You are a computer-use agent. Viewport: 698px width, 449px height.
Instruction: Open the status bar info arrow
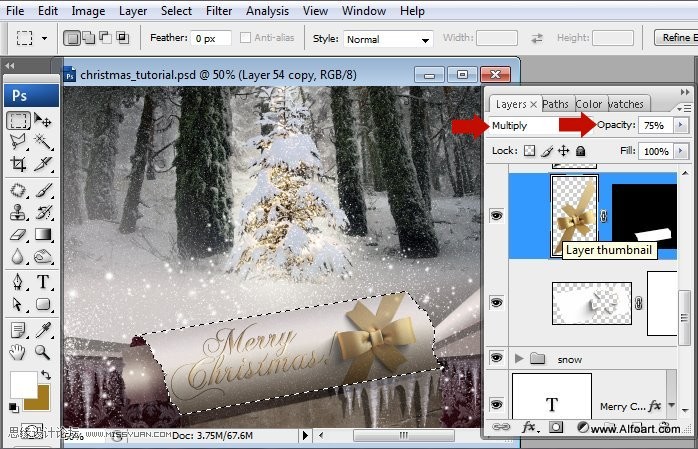coord(305,435)
